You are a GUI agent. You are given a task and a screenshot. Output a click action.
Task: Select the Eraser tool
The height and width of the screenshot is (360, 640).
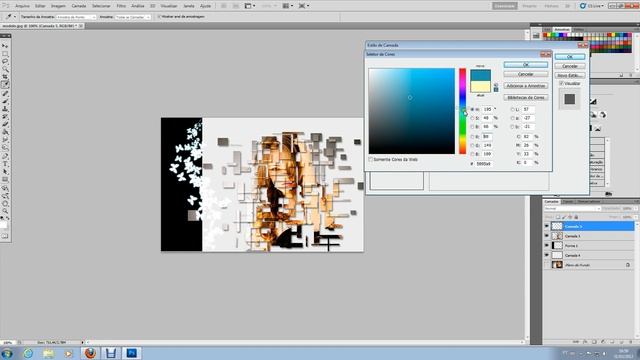point(5,124)
